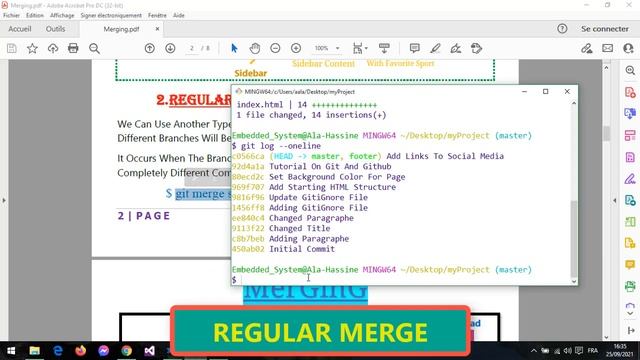Add bookmark with the star icon

pyautogui.click(x=32, y=49)
